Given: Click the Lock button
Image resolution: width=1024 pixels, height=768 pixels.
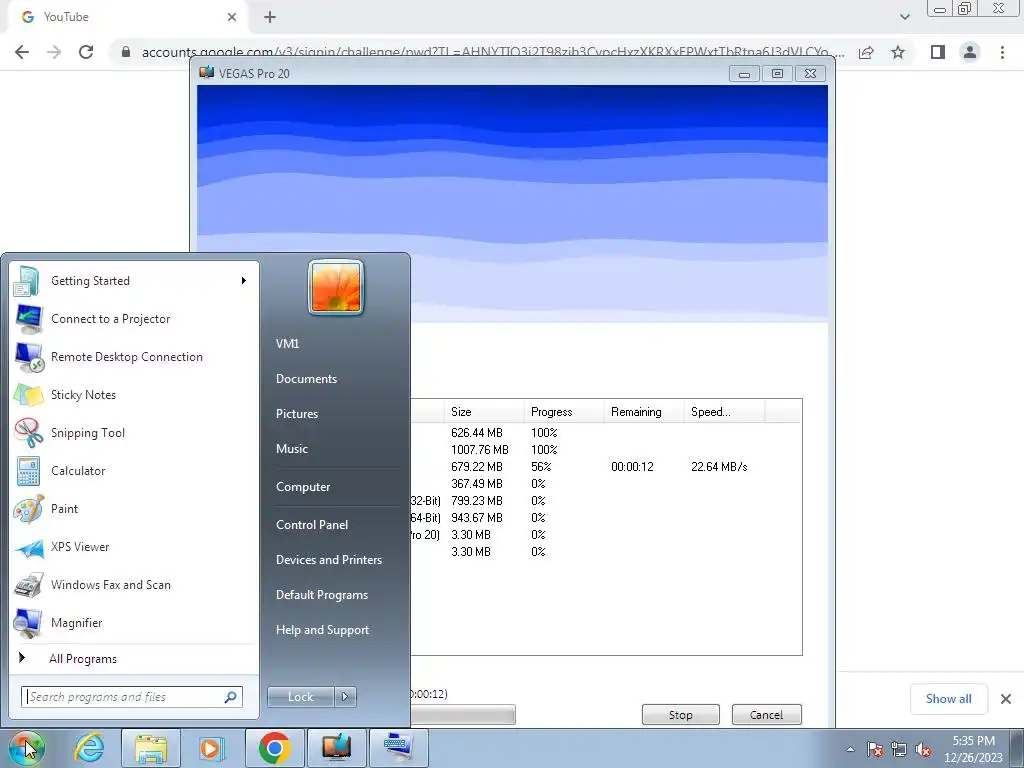Looking at the screenshot, I should pos(300,697).
